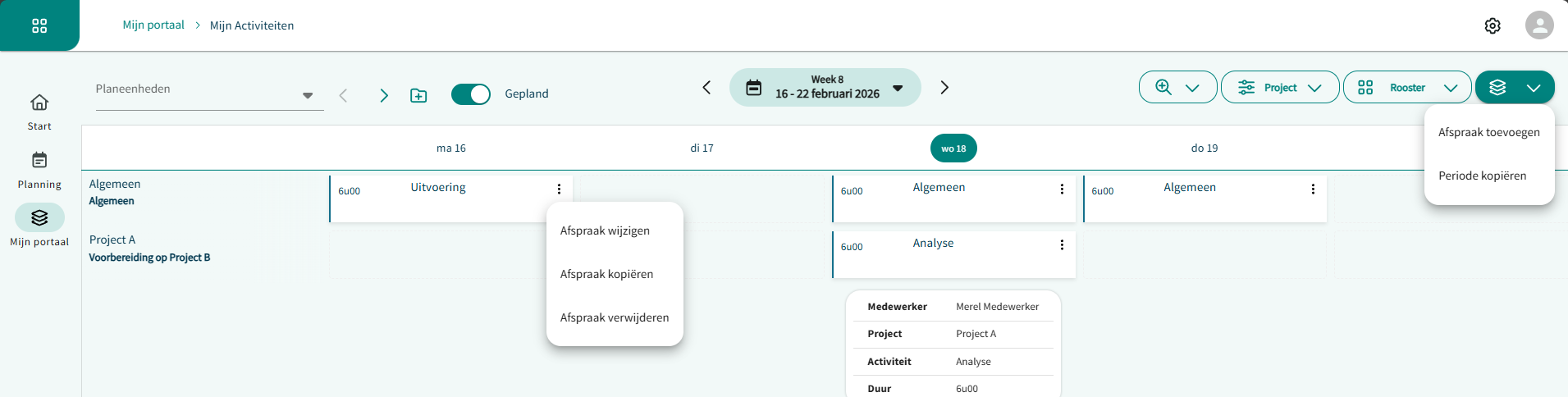The image size is (1568, 397).
Task: Open options for the Analyse appointment
Action: [1062, 245]
